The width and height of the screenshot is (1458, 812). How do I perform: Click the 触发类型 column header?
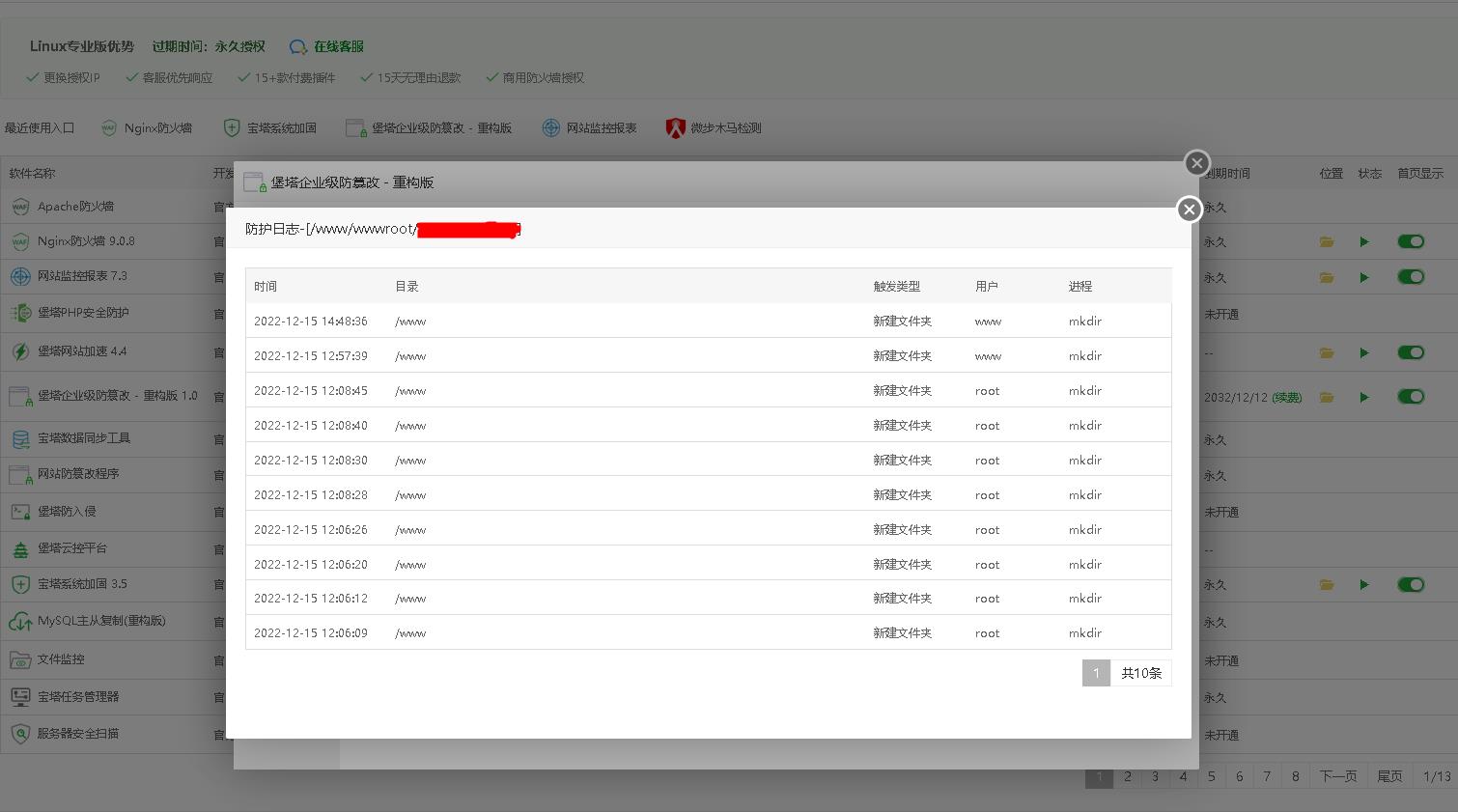pyautogui.click(x=897, y=287)
